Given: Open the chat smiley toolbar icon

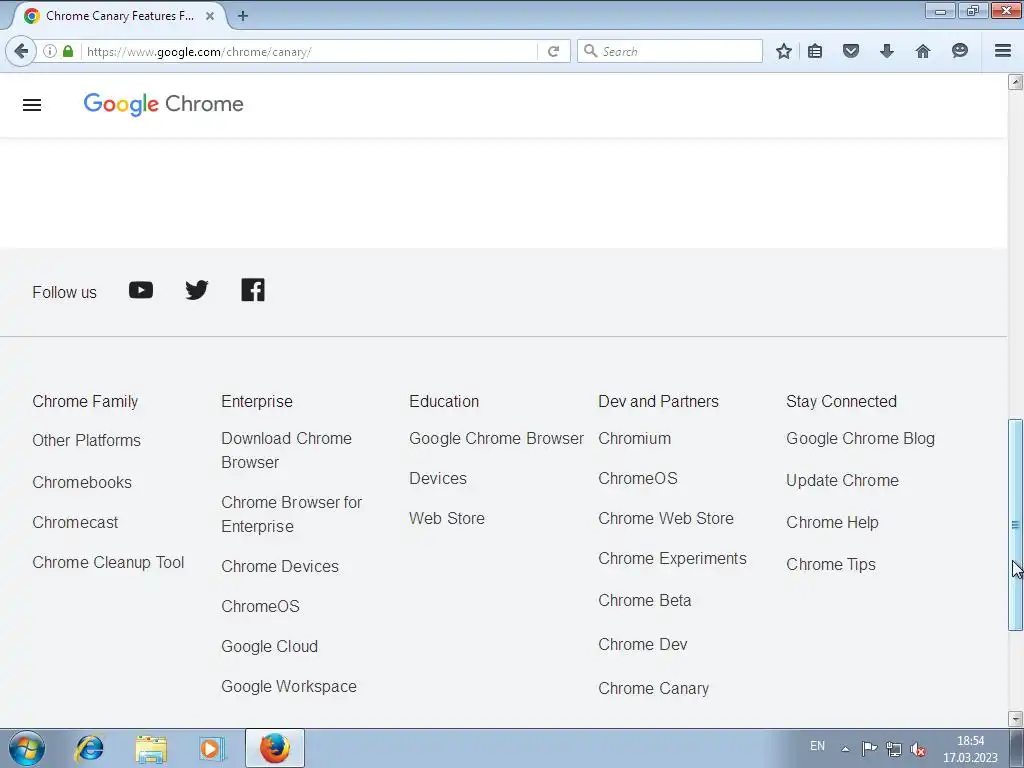Looking at the screenshot, I should tap(959, 51).
